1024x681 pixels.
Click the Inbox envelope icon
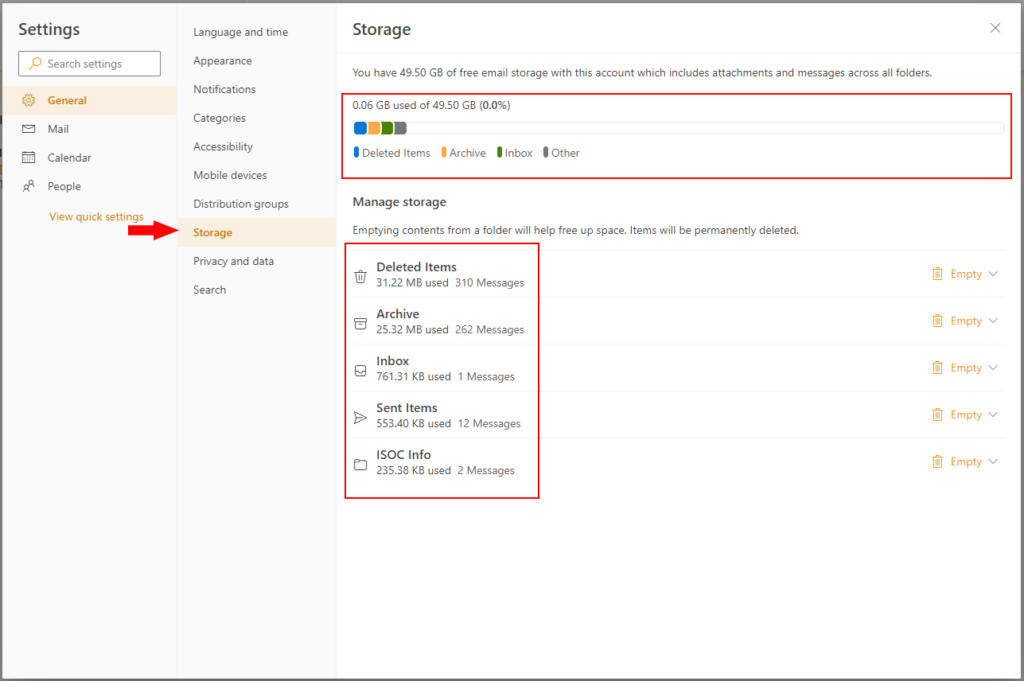click(x=360, y=371)
